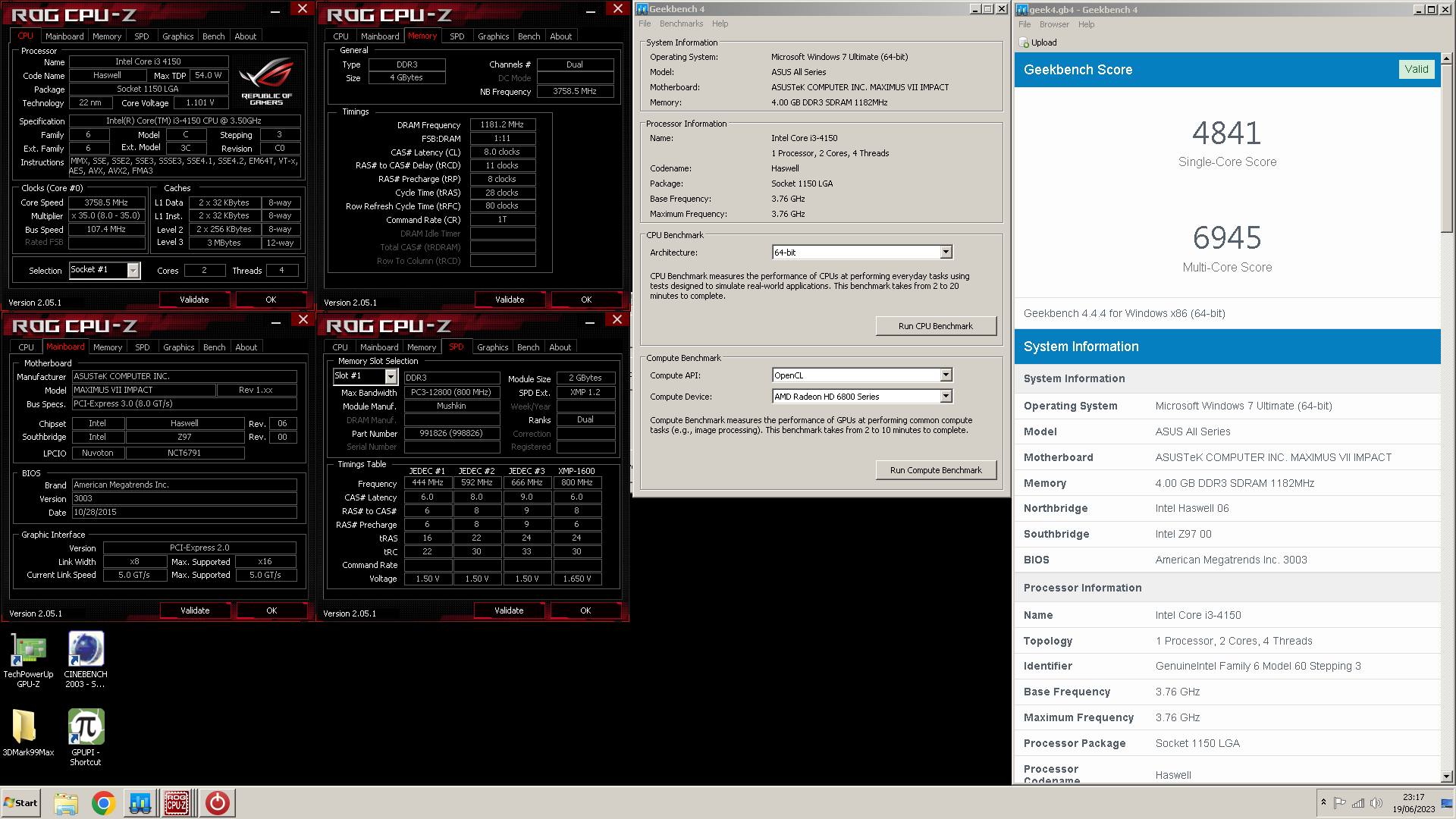Open Memory tab in SPD-tab CPU-Z window
Screen dimensions: 1456x819
click(422, 347)
